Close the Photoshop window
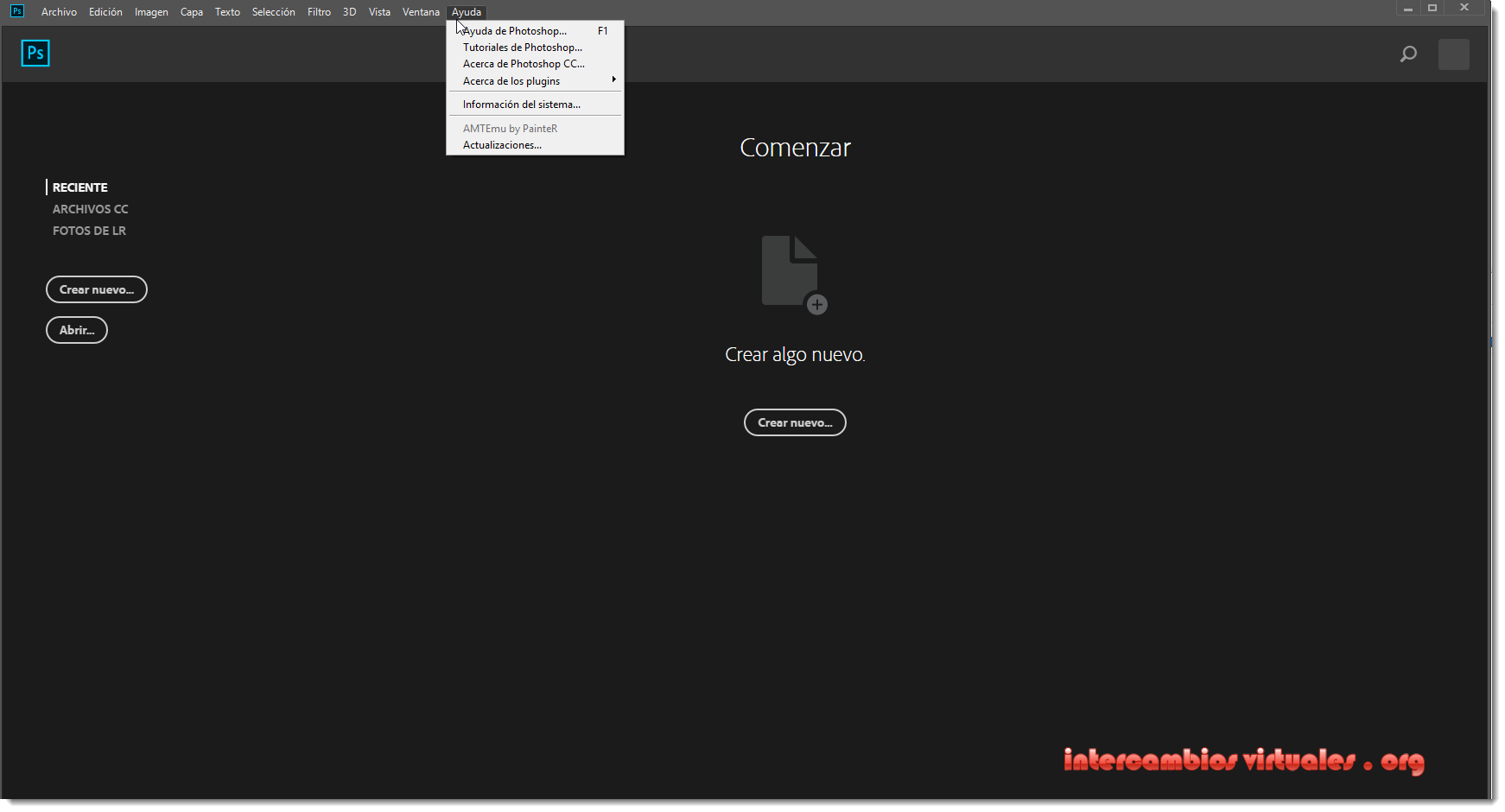Viewport: 1505px width, 812px height. point(1464,8)
